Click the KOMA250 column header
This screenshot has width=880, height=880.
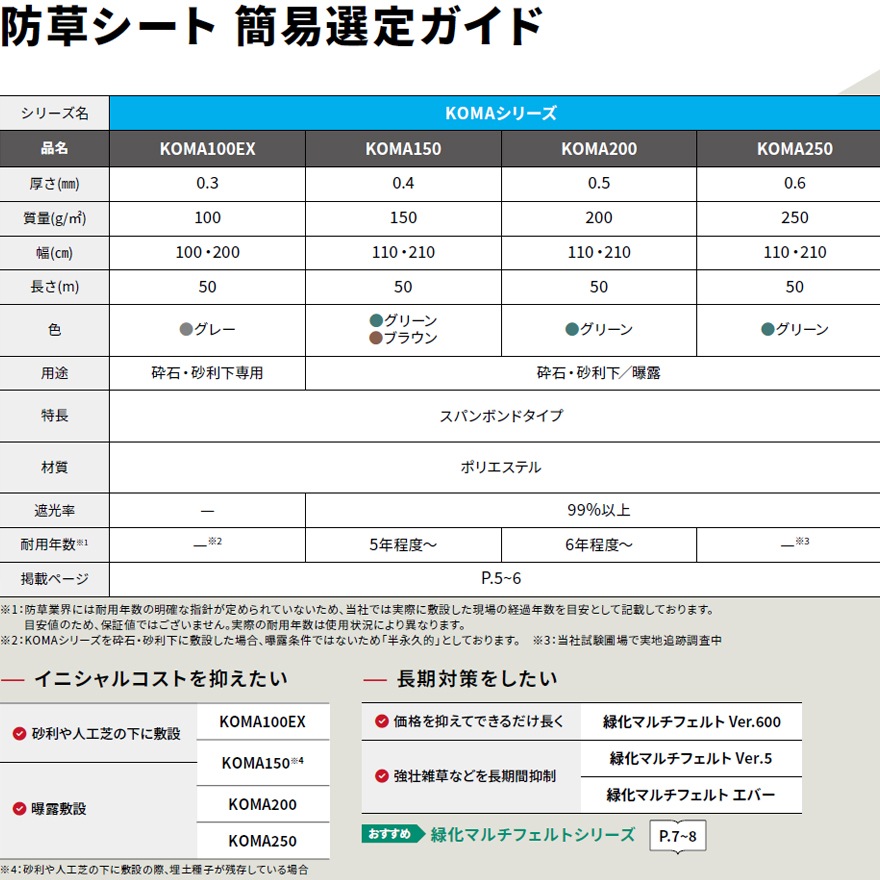tap(794, 149)
